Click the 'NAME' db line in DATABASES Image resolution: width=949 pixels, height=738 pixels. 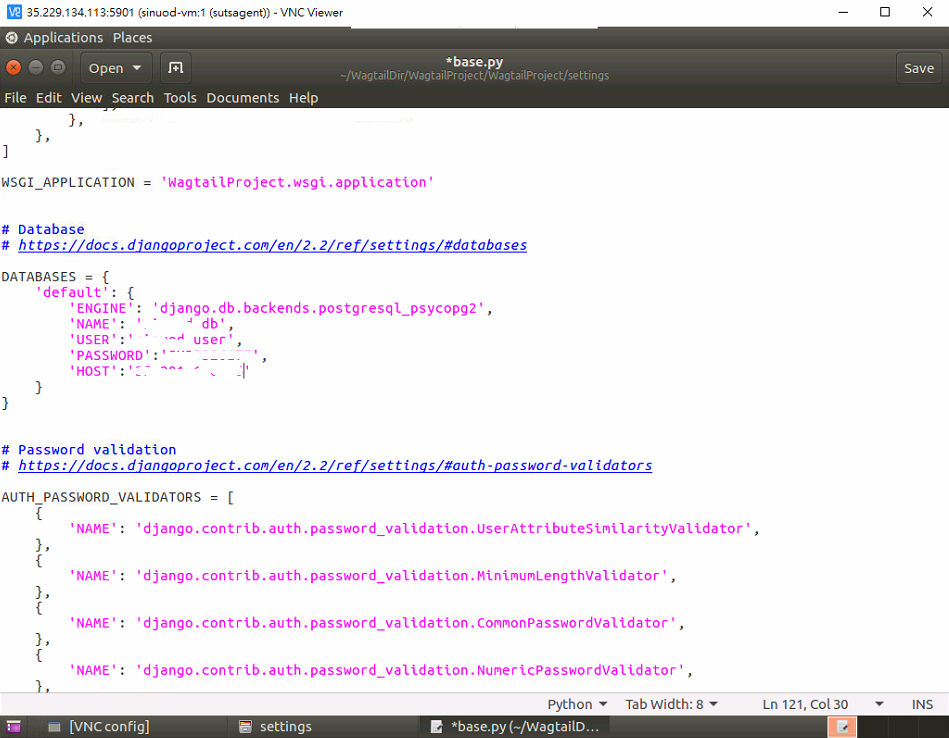click(151, 324)
